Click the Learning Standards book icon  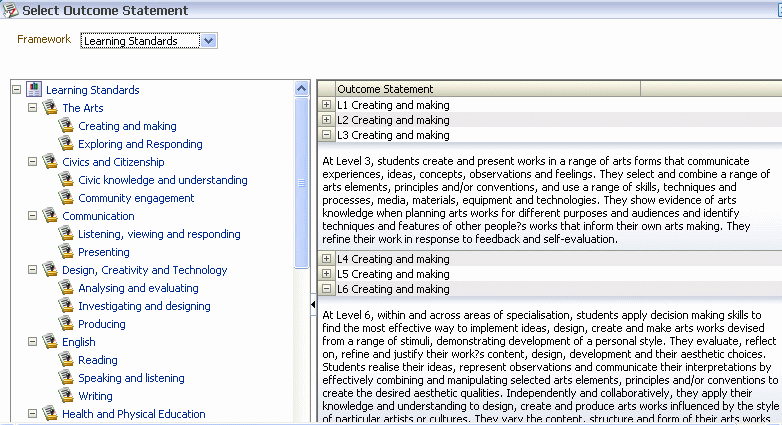pyautogui.click(x=34, y=89)
